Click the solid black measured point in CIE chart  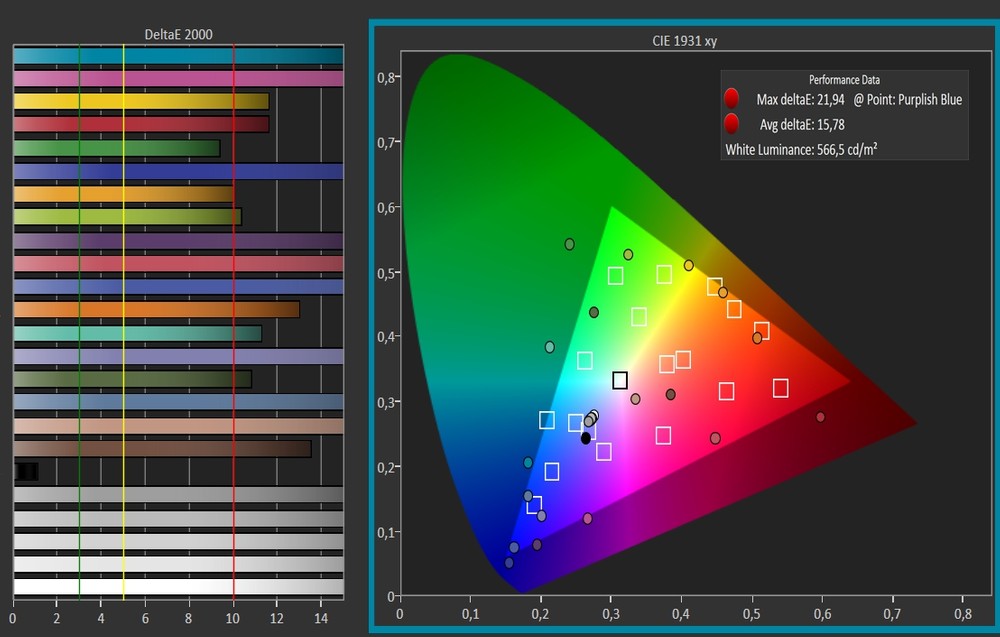(585, 438)
